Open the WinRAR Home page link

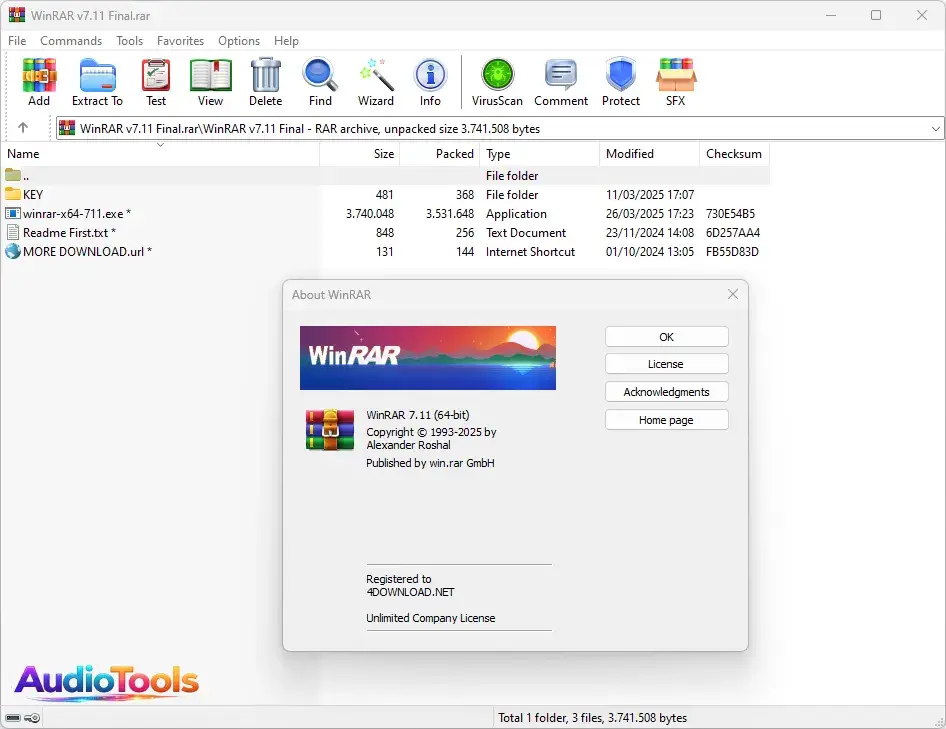[666, 419]
